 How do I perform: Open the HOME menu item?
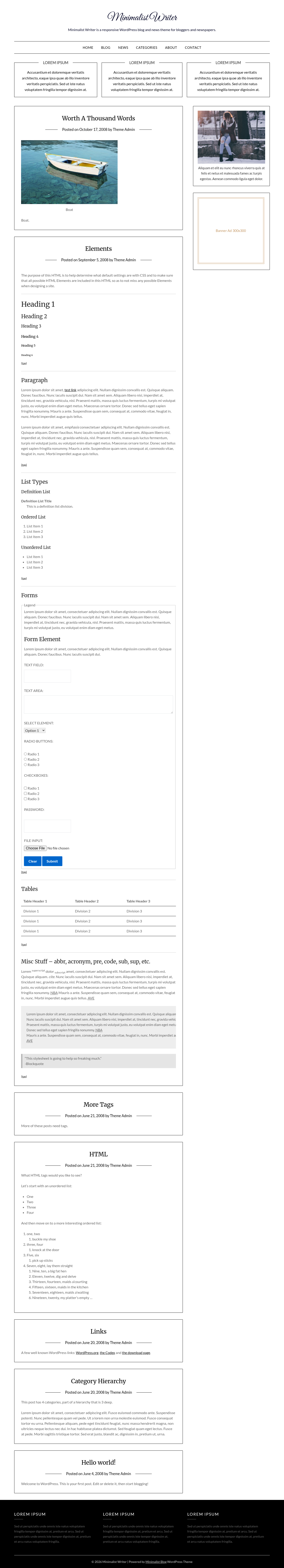click(88, 47)
